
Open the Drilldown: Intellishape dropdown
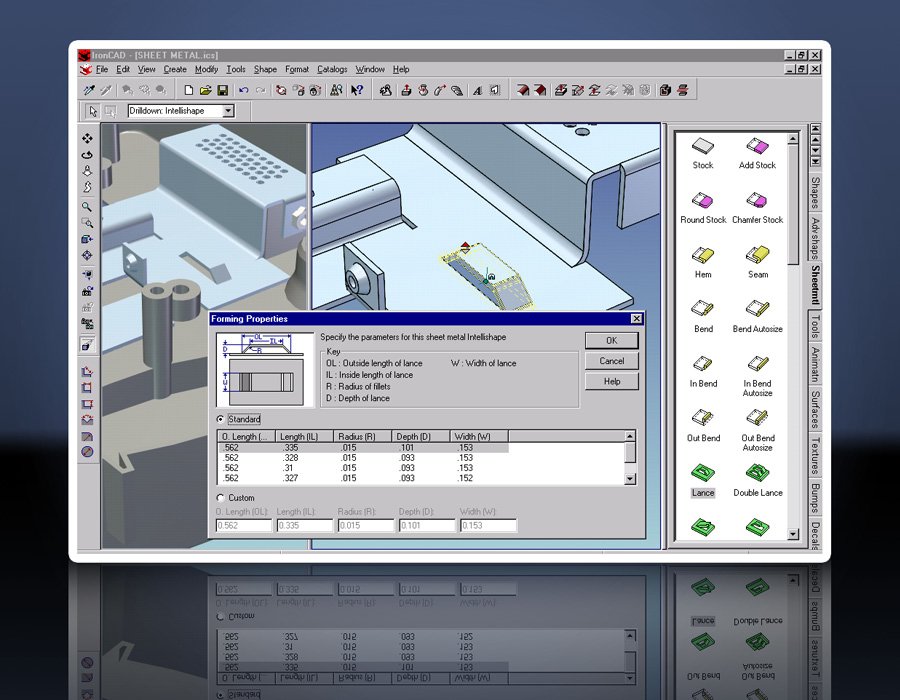[228, 111]
